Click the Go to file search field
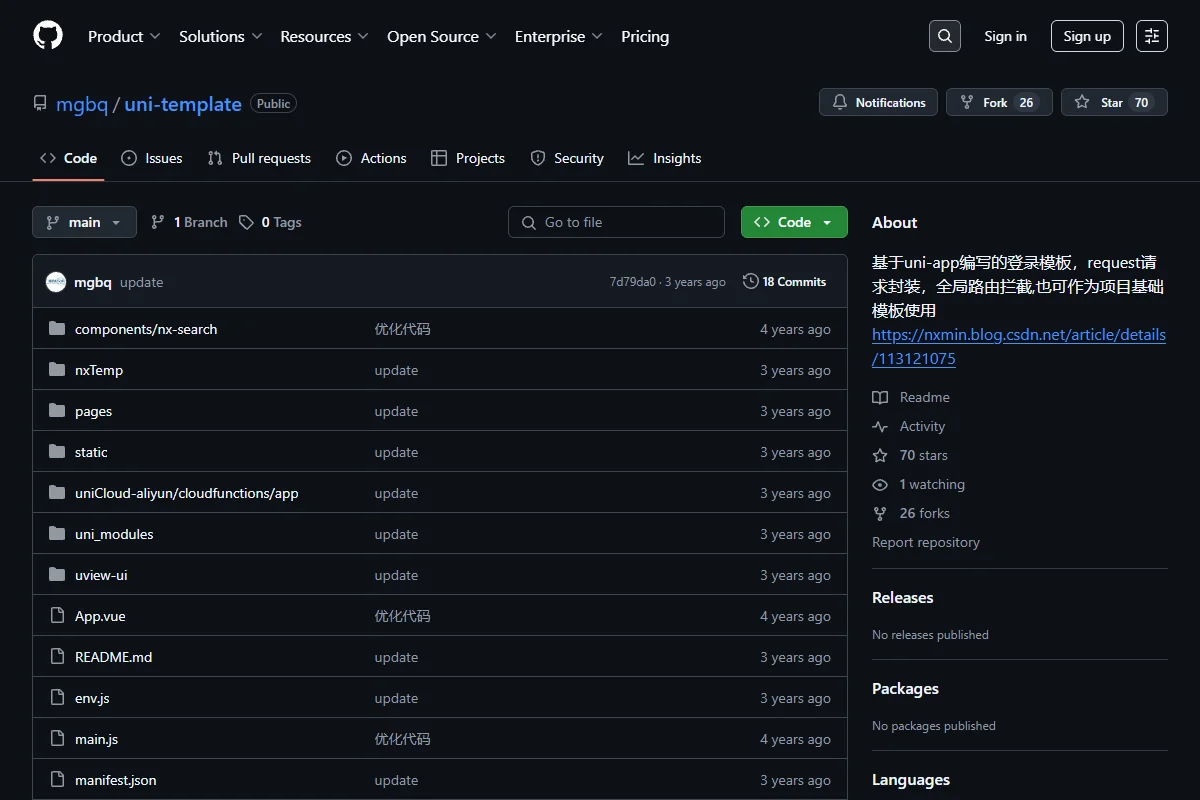This screenshot has width=1200, height=800. (x=616, y=222)
